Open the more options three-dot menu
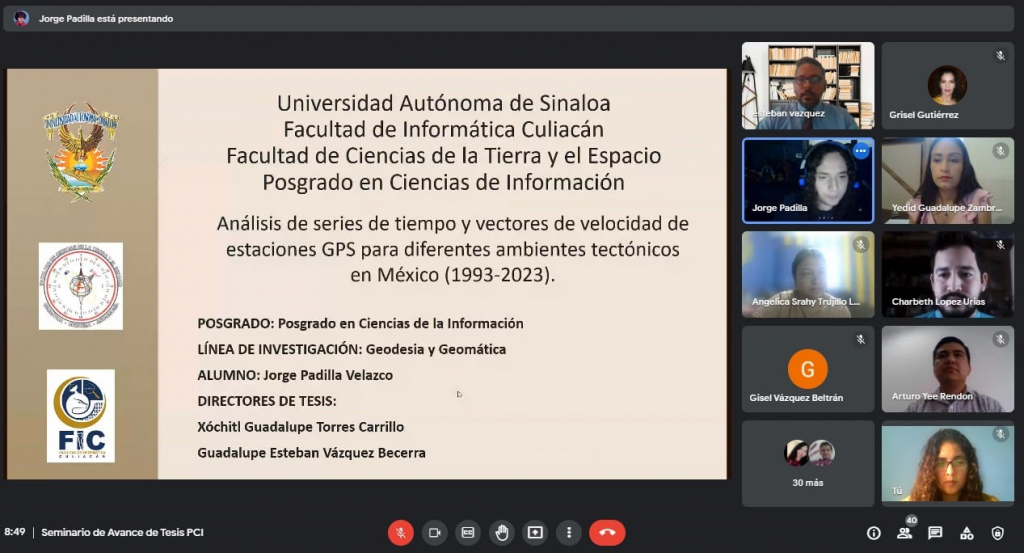1024x553 pixels. pyautogui.click(x=569, y=533)
